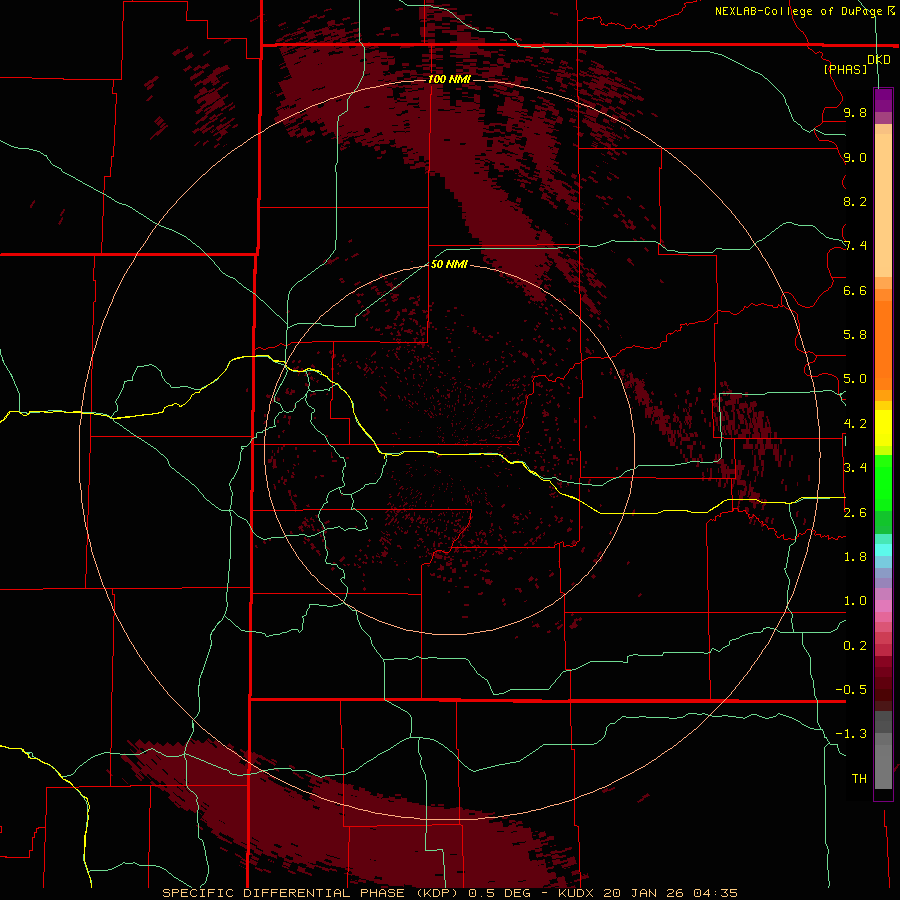
Task: Click the 100 NMI range ring label
Action: [x=449, y=79]
